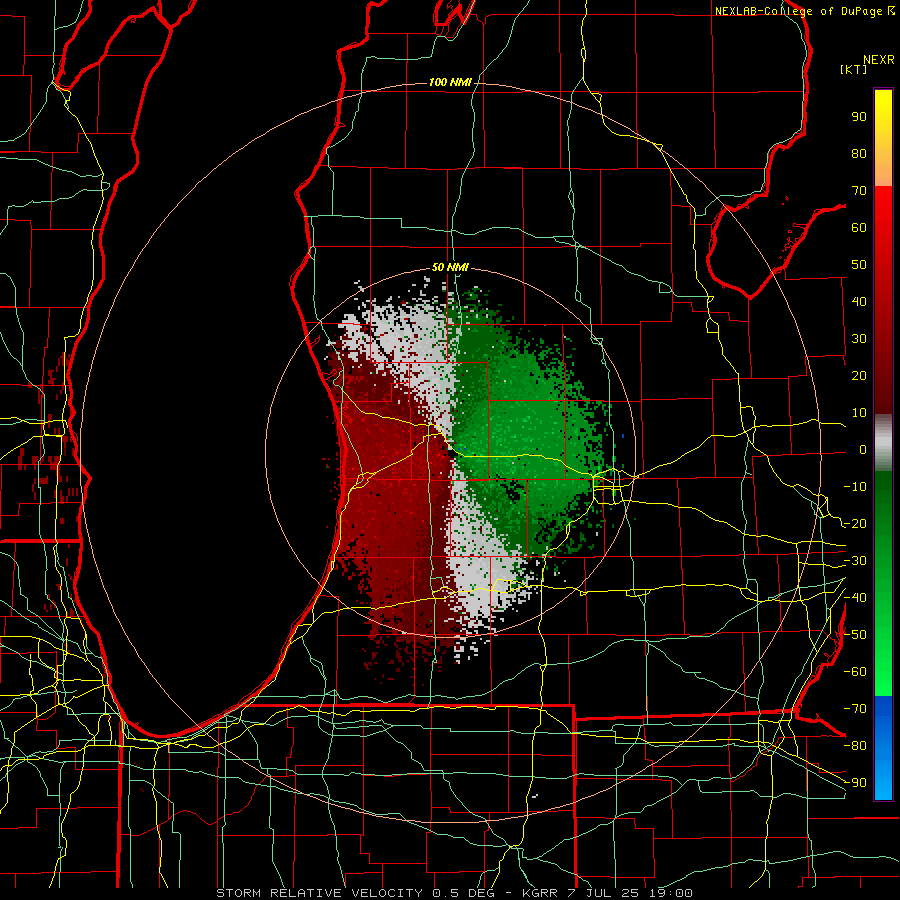Click the -10 value on the velocity scale
Viewport: 900px width, 900px height.
pos(855,487)
